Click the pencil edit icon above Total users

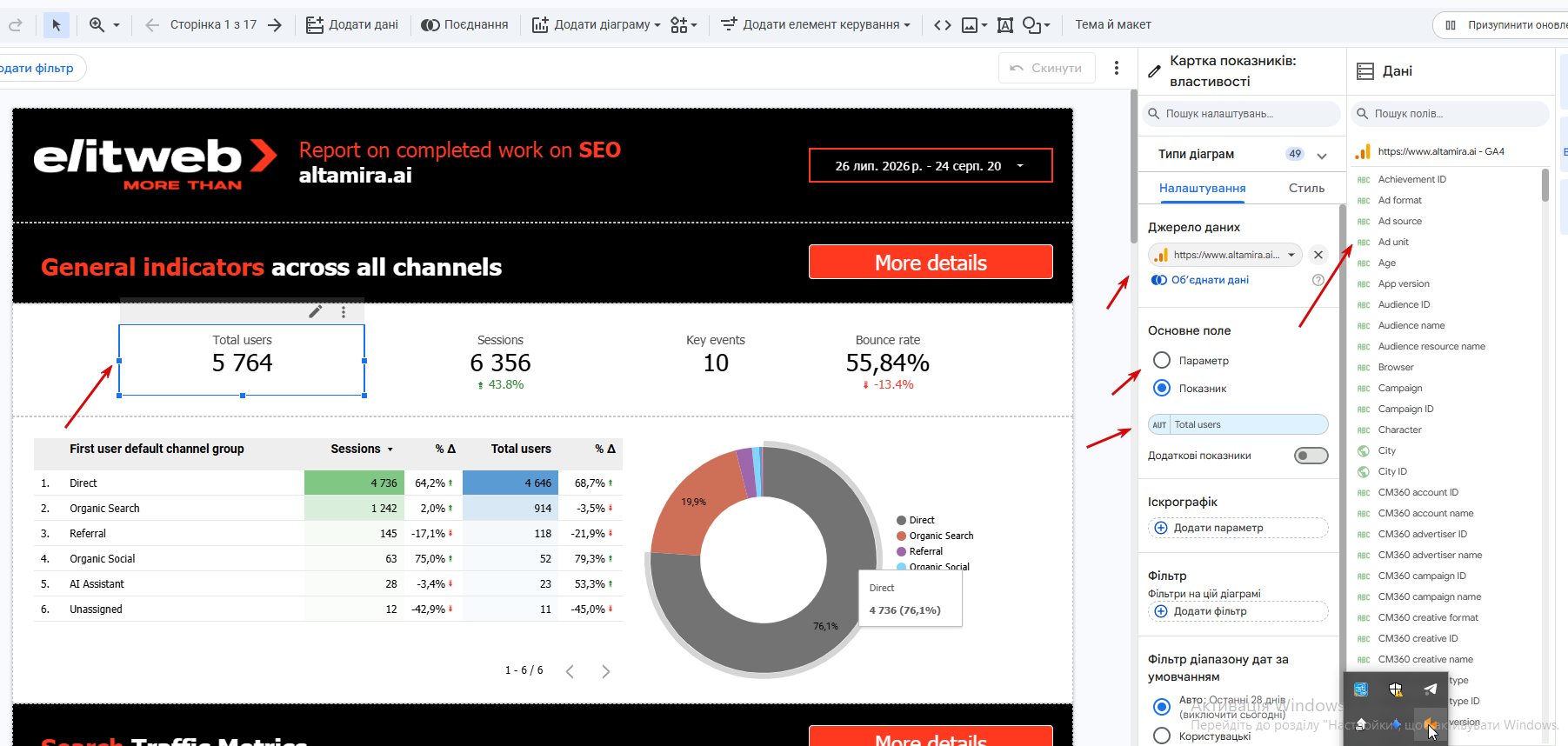[316, 311]
